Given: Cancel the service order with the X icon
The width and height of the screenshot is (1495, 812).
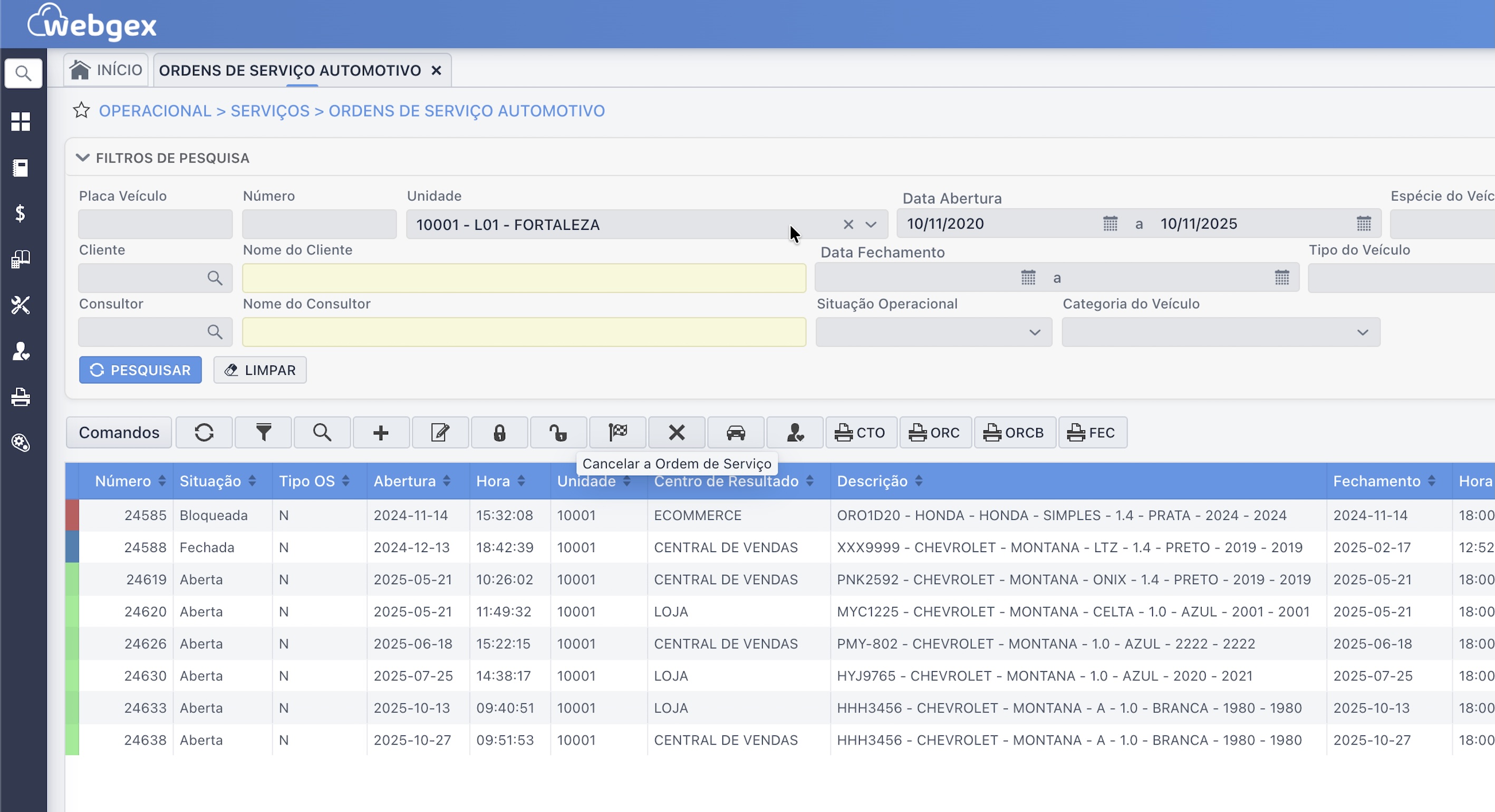Looking at the screenshot, I should pos(677,432).
